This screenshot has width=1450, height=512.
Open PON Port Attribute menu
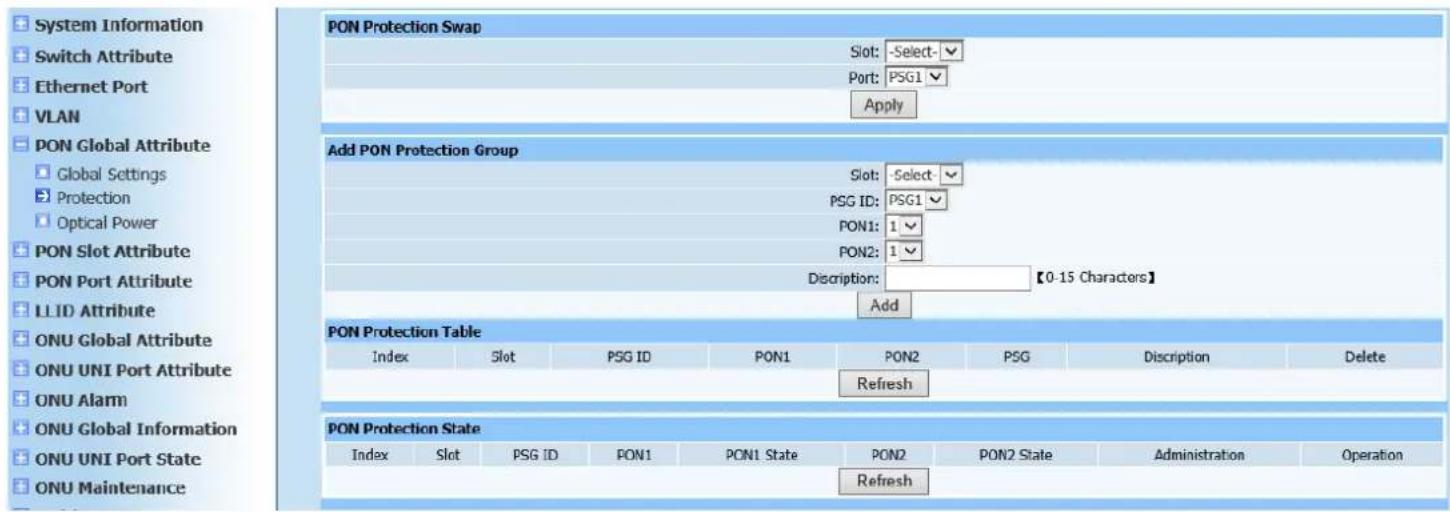point(114,281)
